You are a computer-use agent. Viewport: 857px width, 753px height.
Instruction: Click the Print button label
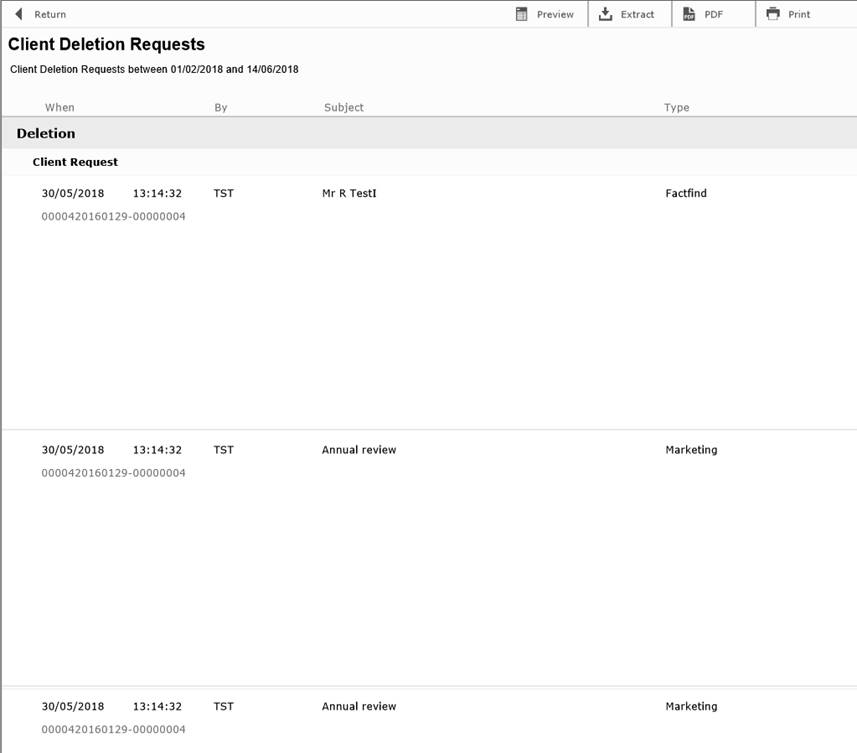click(x=799, y=15)
